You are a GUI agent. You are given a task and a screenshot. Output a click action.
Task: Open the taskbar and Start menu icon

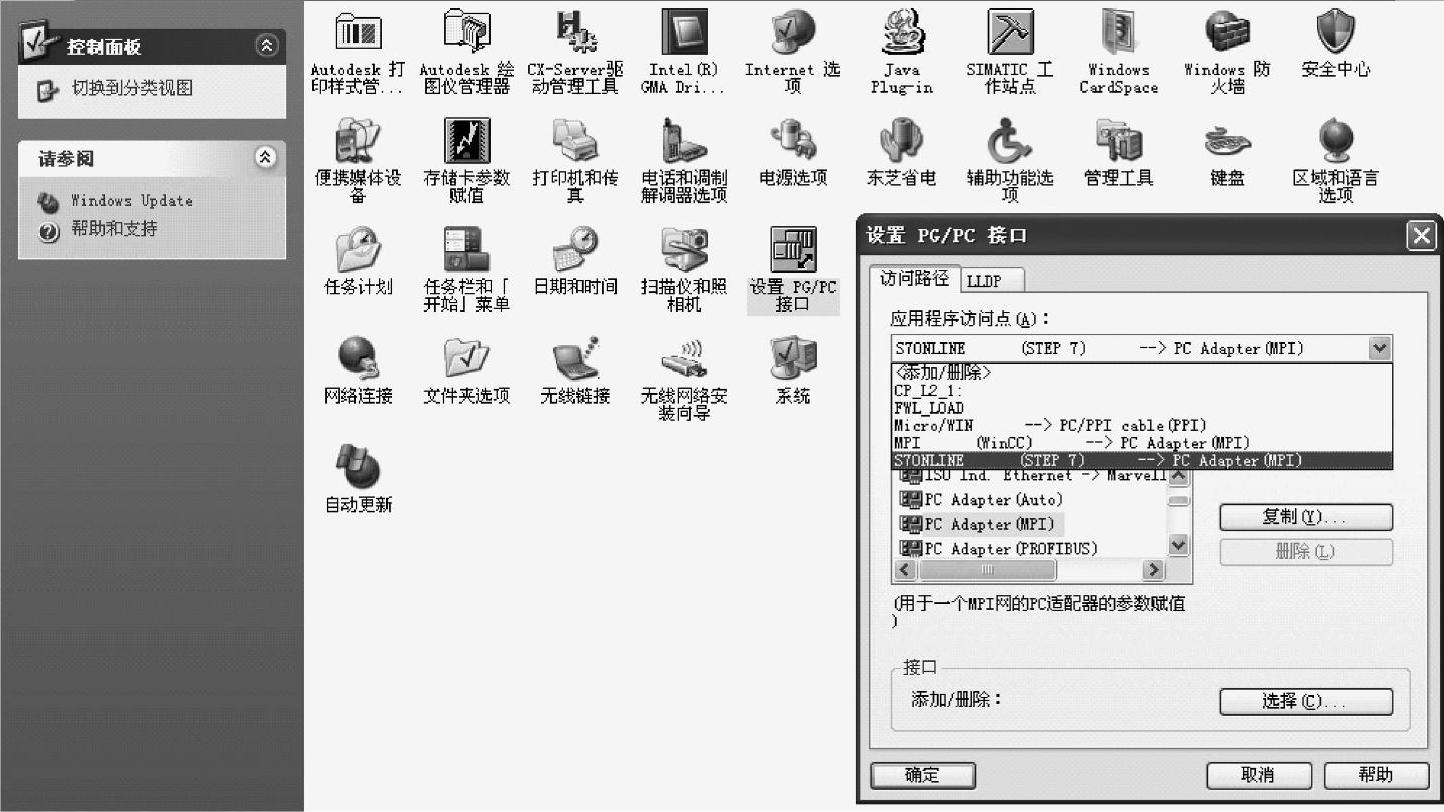pos(466,250)
